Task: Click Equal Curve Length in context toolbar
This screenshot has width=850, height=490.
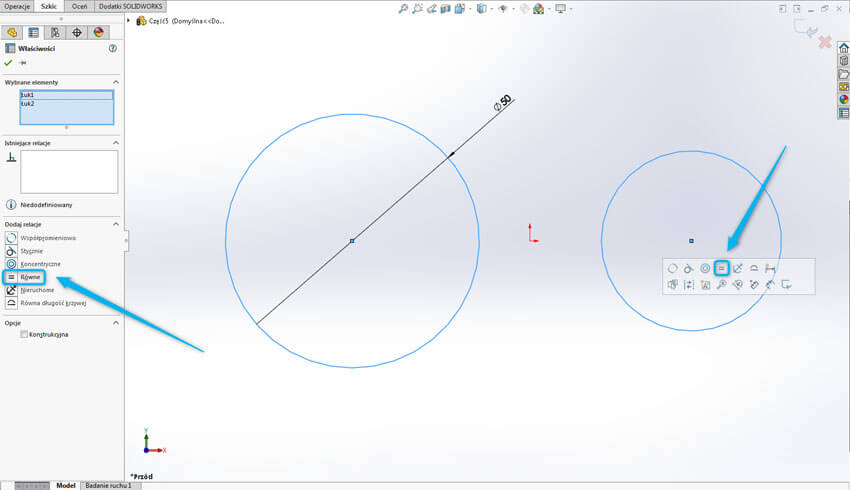Action: 754,268
